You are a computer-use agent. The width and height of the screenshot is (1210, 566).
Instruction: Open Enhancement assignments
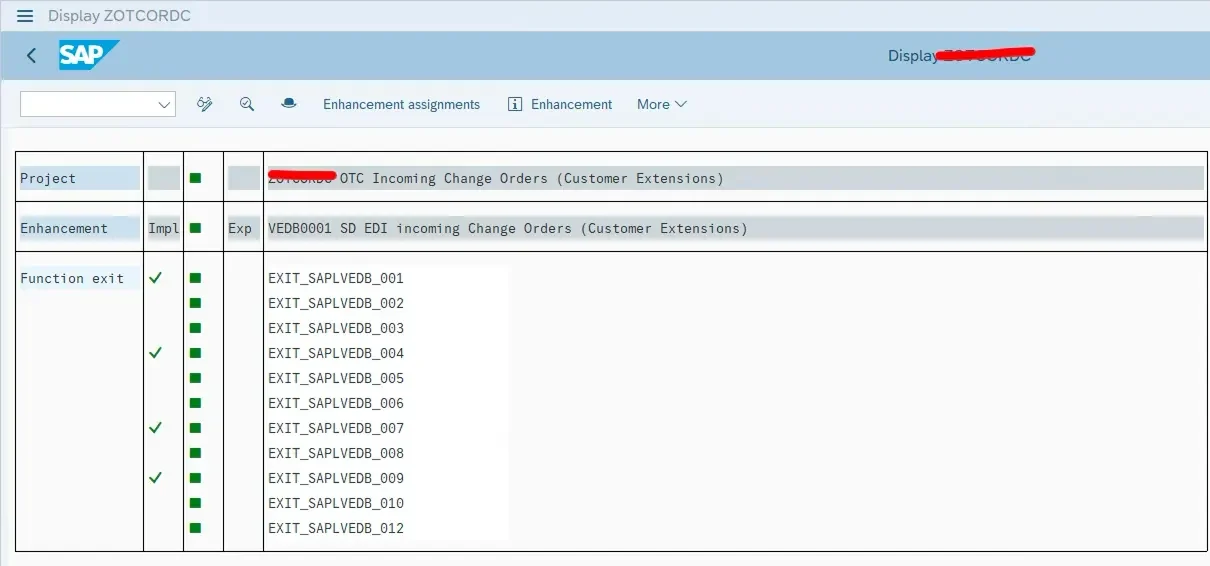(x=401, y=104)
